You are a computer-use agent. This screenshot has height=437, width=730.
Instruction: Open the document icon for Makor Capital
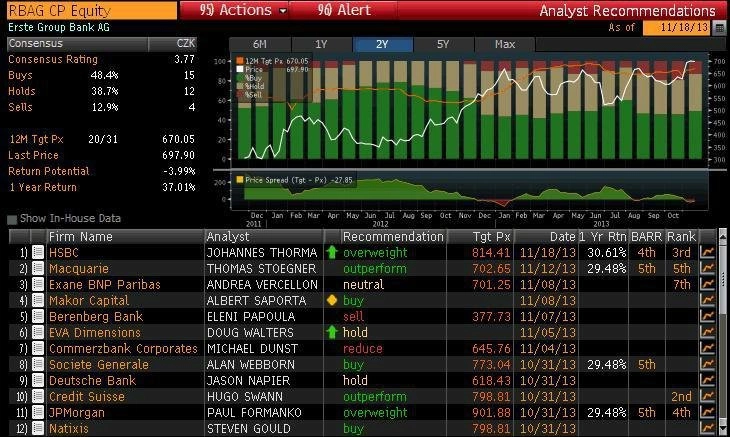click(x=38, y=300)
